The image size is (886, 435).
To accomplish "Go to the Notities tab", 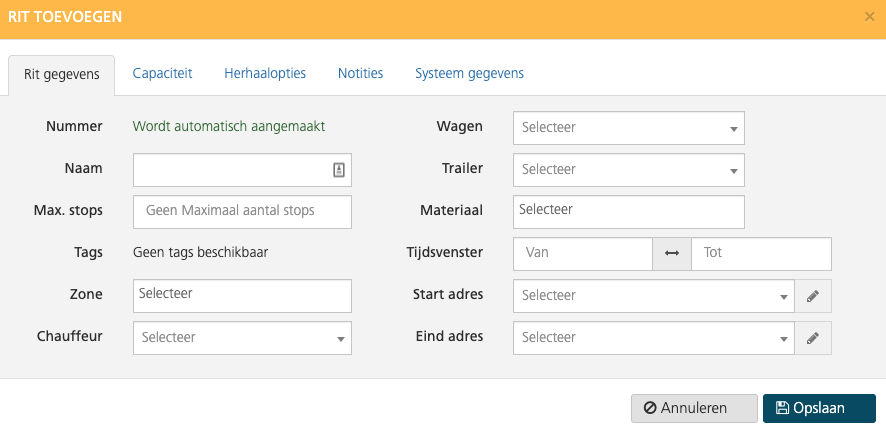I will 361,73.
